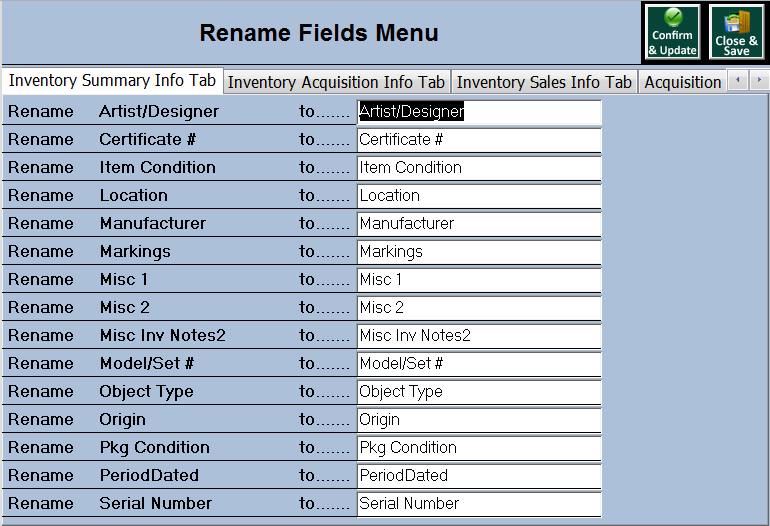Click the Model/Set # rename input
This screenshot has width=770, height=526.
coord(479,364)
